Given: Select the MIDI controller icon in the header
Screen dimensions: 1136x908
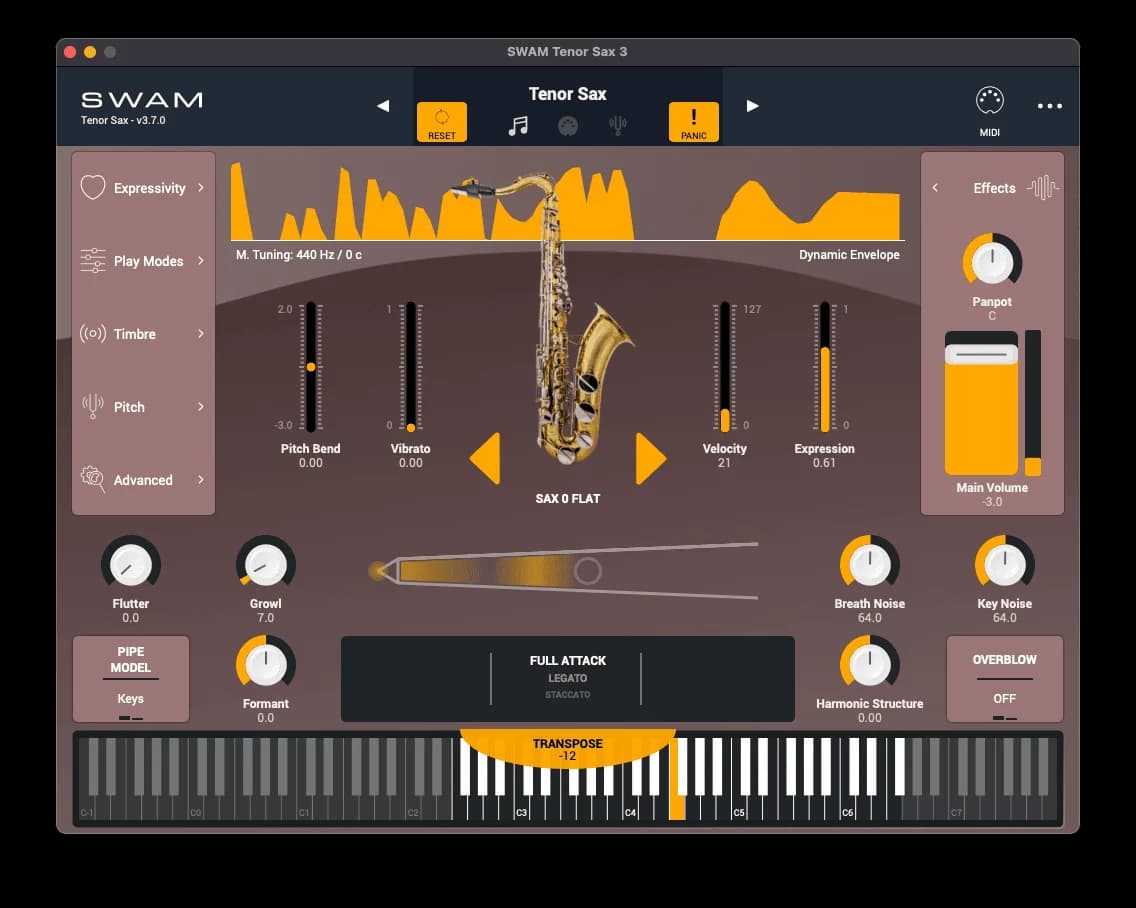Looking at the screenshot, I should click(x=568, y=127).
